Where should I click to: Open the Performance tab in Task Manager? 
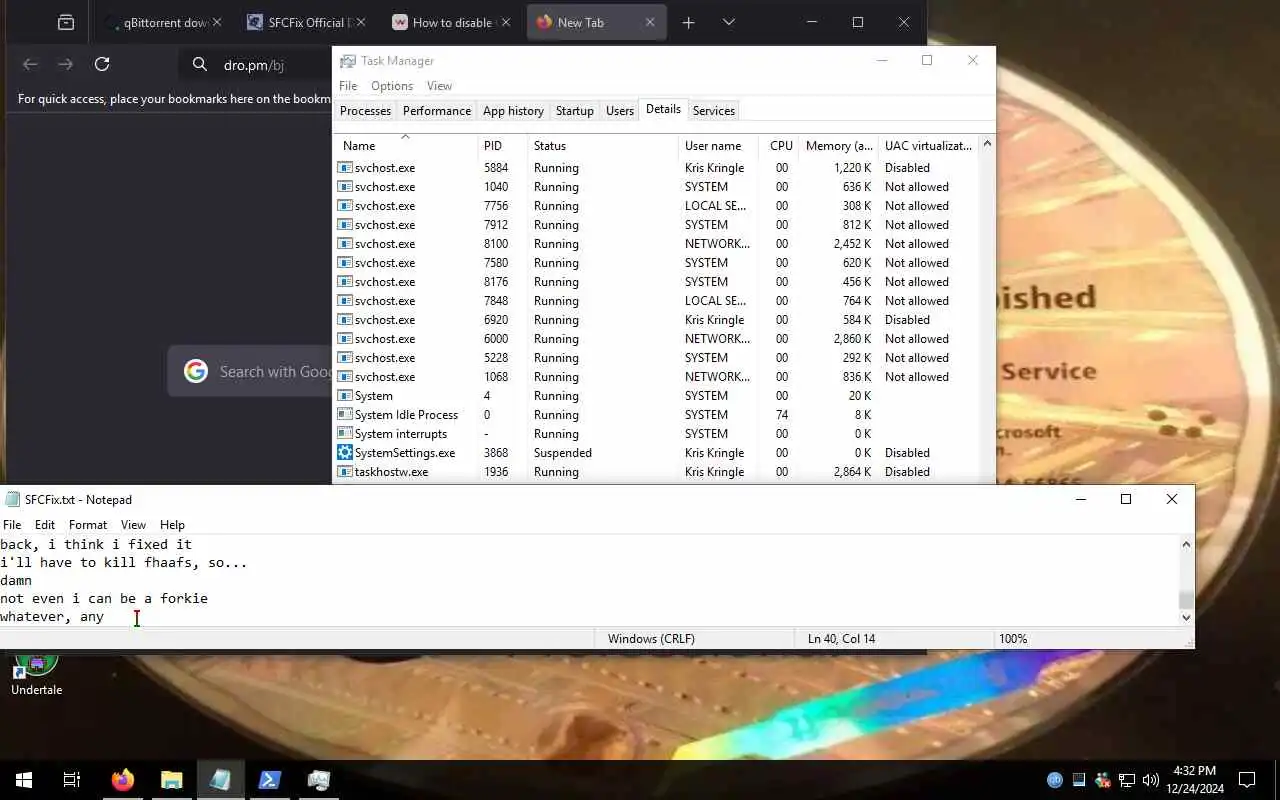[x=437, y=111]
